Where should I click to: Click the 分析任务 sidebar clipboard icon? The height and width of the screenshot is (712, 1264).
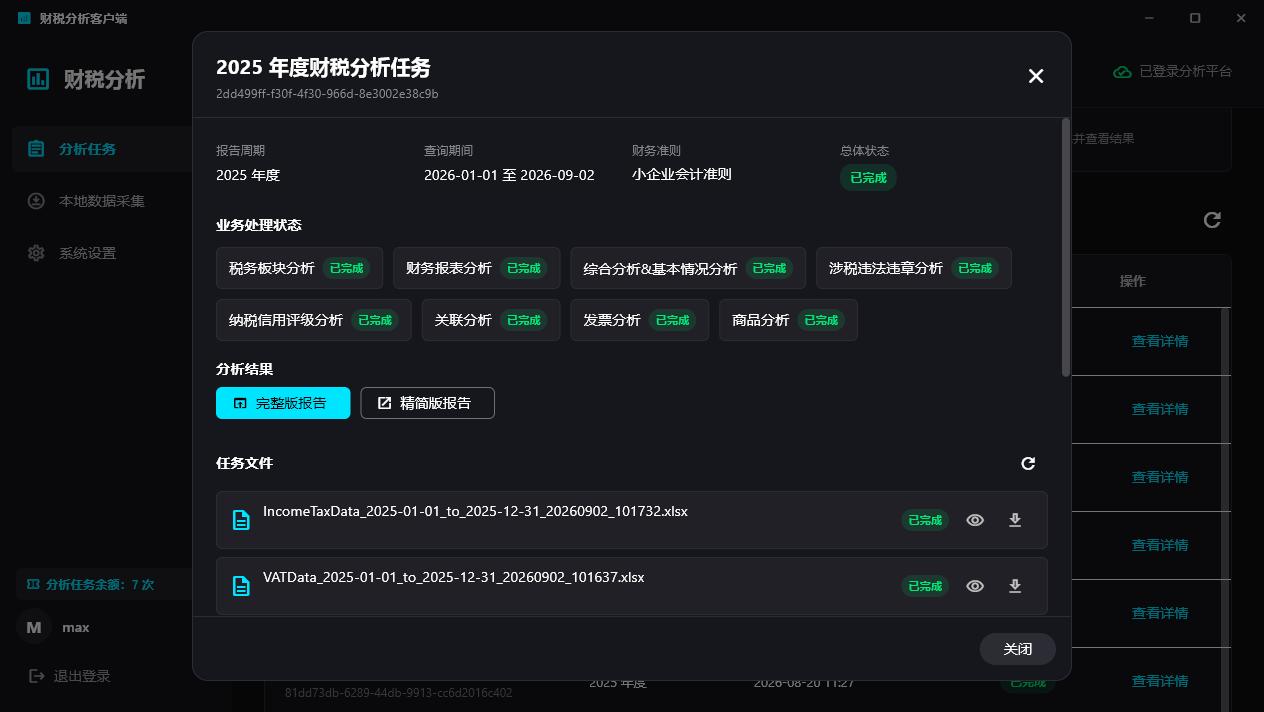click(36, 149)
